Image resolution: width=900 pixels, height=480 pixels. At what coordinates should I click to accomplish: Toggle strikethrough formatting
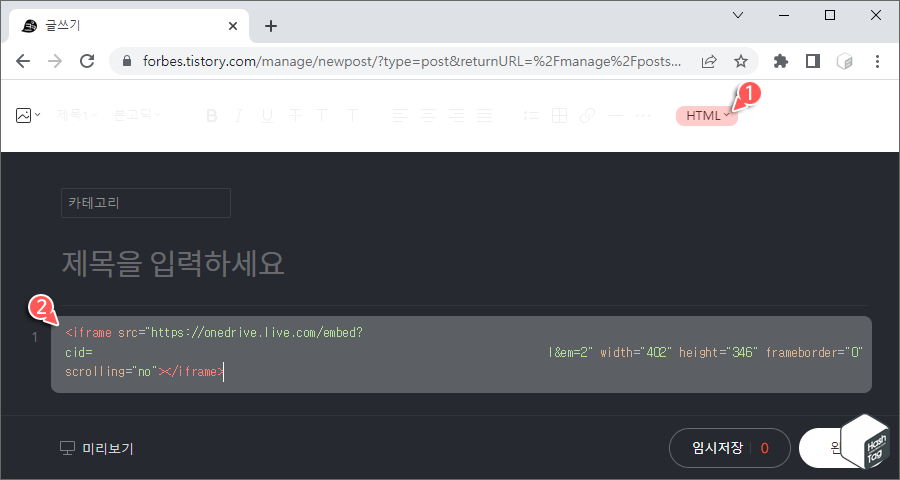coord(295,116)
